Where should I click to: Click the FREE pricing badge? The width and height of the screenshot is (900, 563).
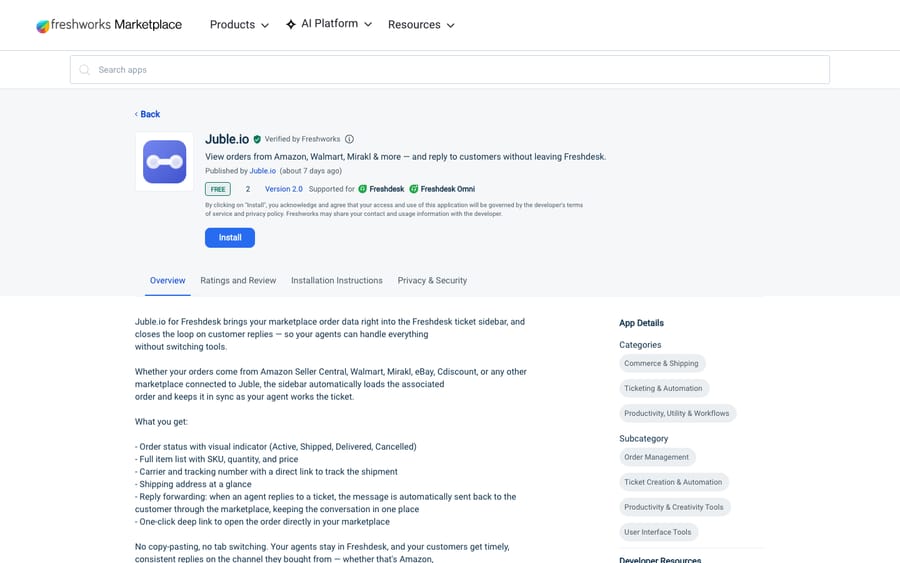[218, 189]
